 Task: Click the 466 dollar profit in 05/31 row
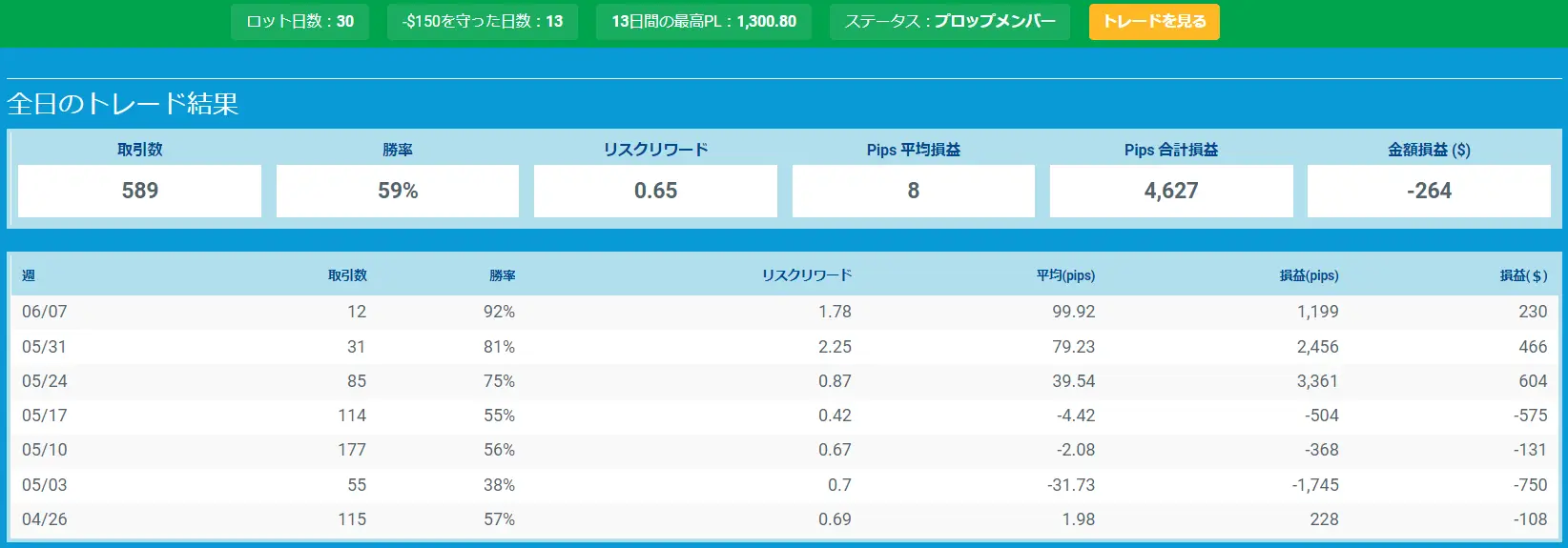coord(1533,347)
